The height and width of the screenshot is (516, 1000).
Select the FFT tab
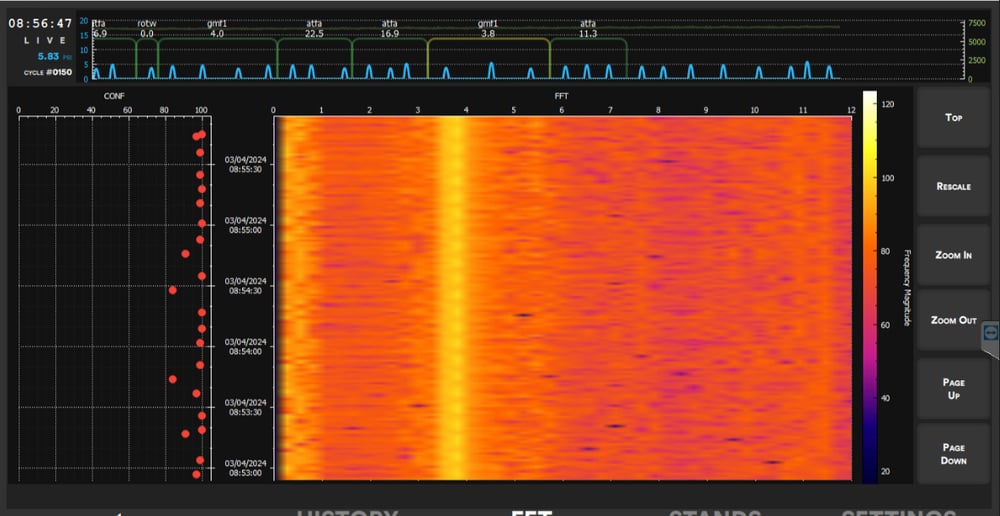(x=531, y=511)
